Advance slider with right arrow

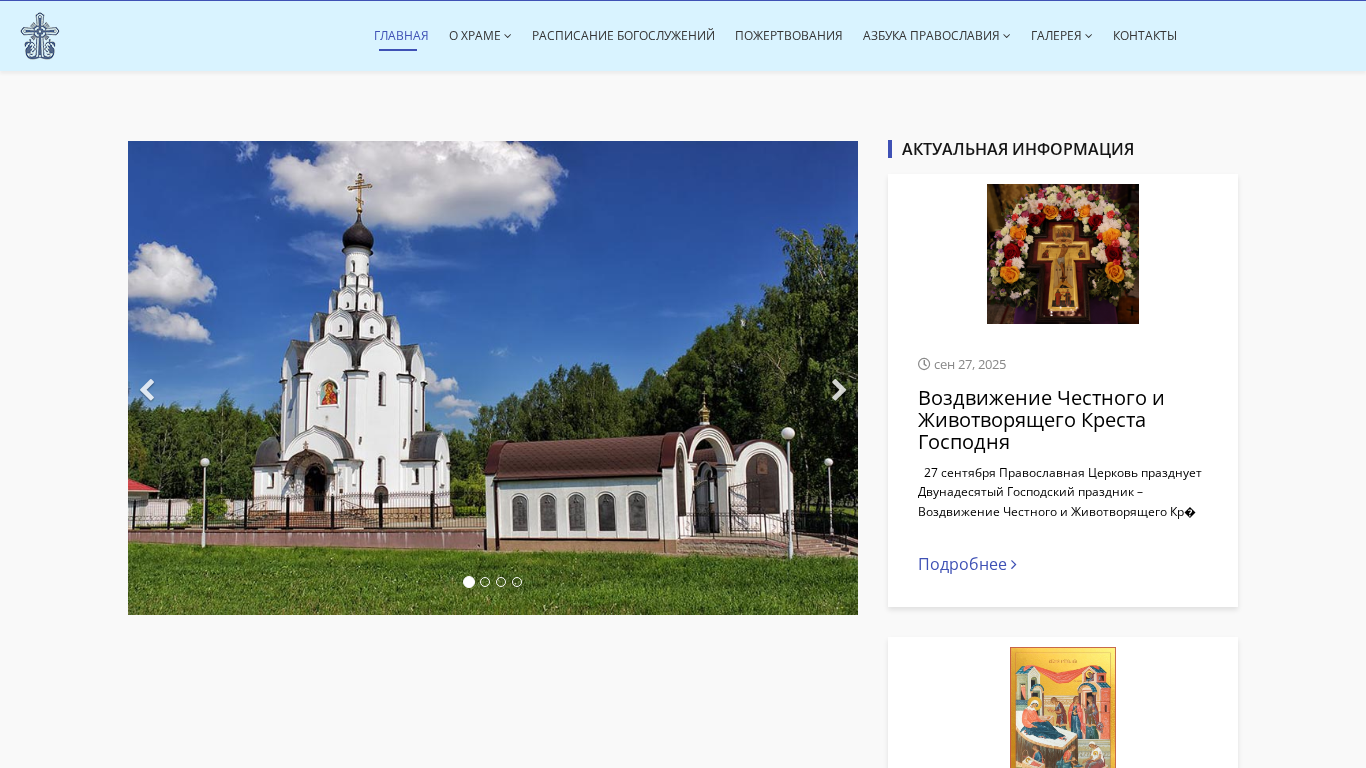coord(839,390)
